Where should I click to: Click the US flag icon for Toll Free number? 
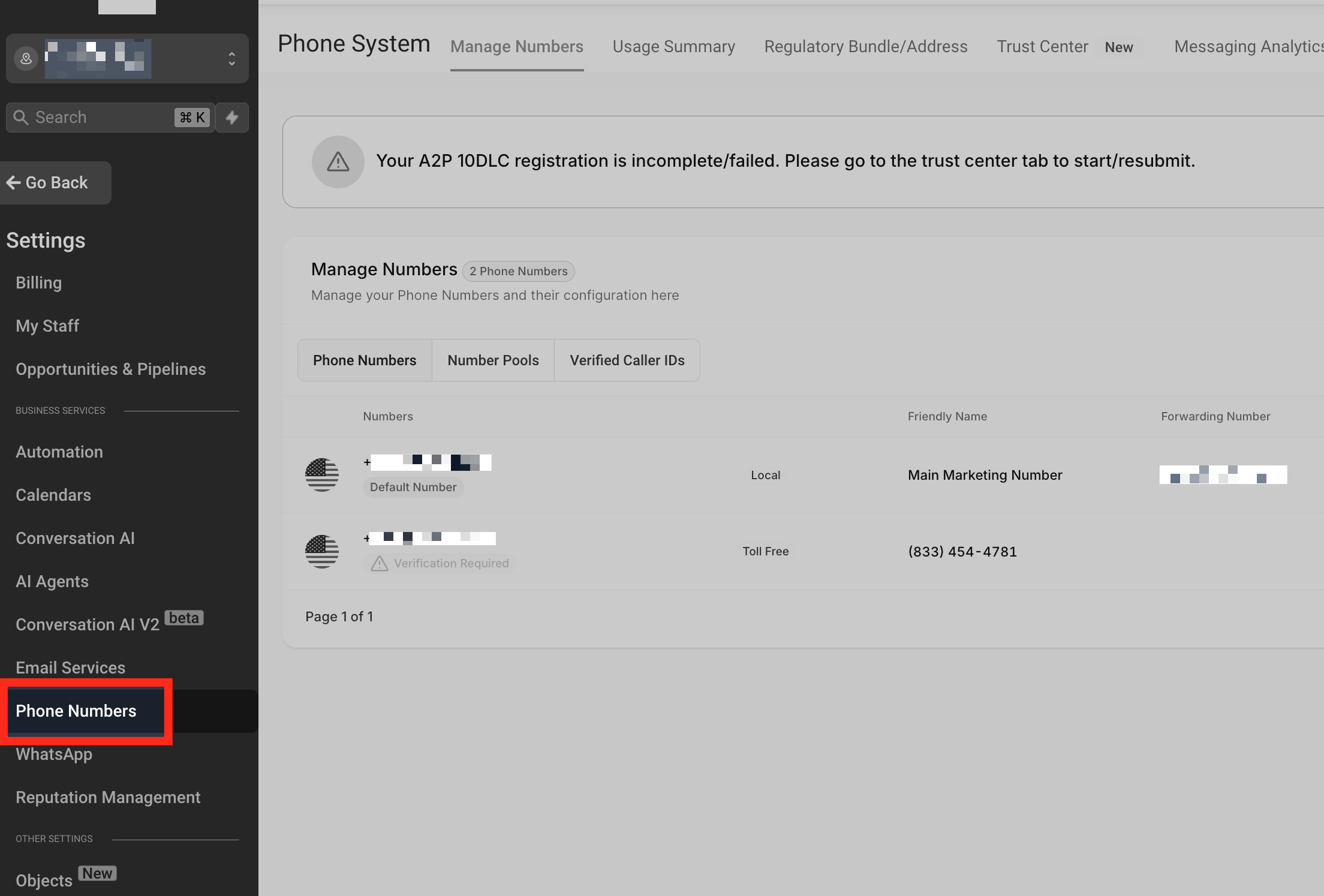coord(322,551)
